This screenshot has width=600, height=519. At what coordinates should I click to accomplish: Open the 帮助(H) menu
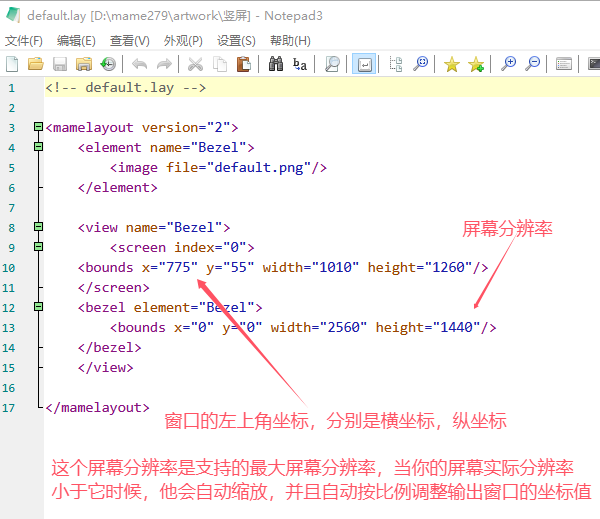coord(290,41)
